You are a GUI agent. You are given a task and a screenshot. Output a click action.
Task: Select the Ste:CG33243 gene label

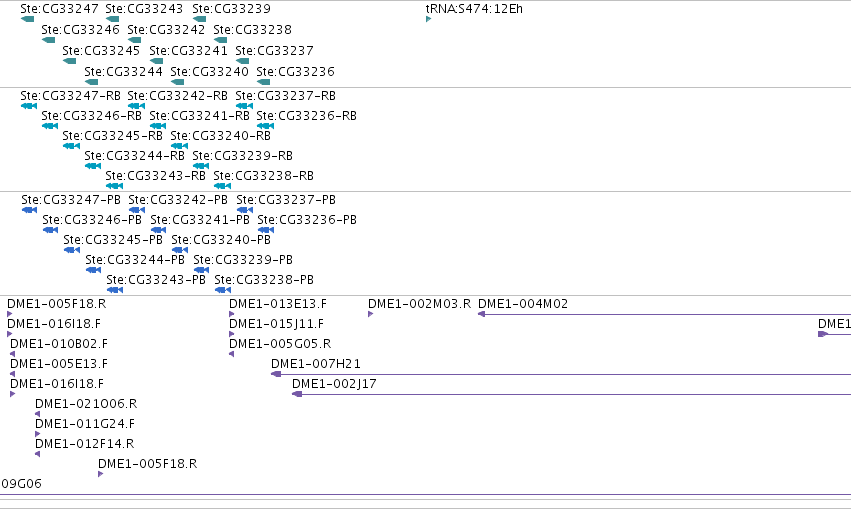click(x=144, y=9)
